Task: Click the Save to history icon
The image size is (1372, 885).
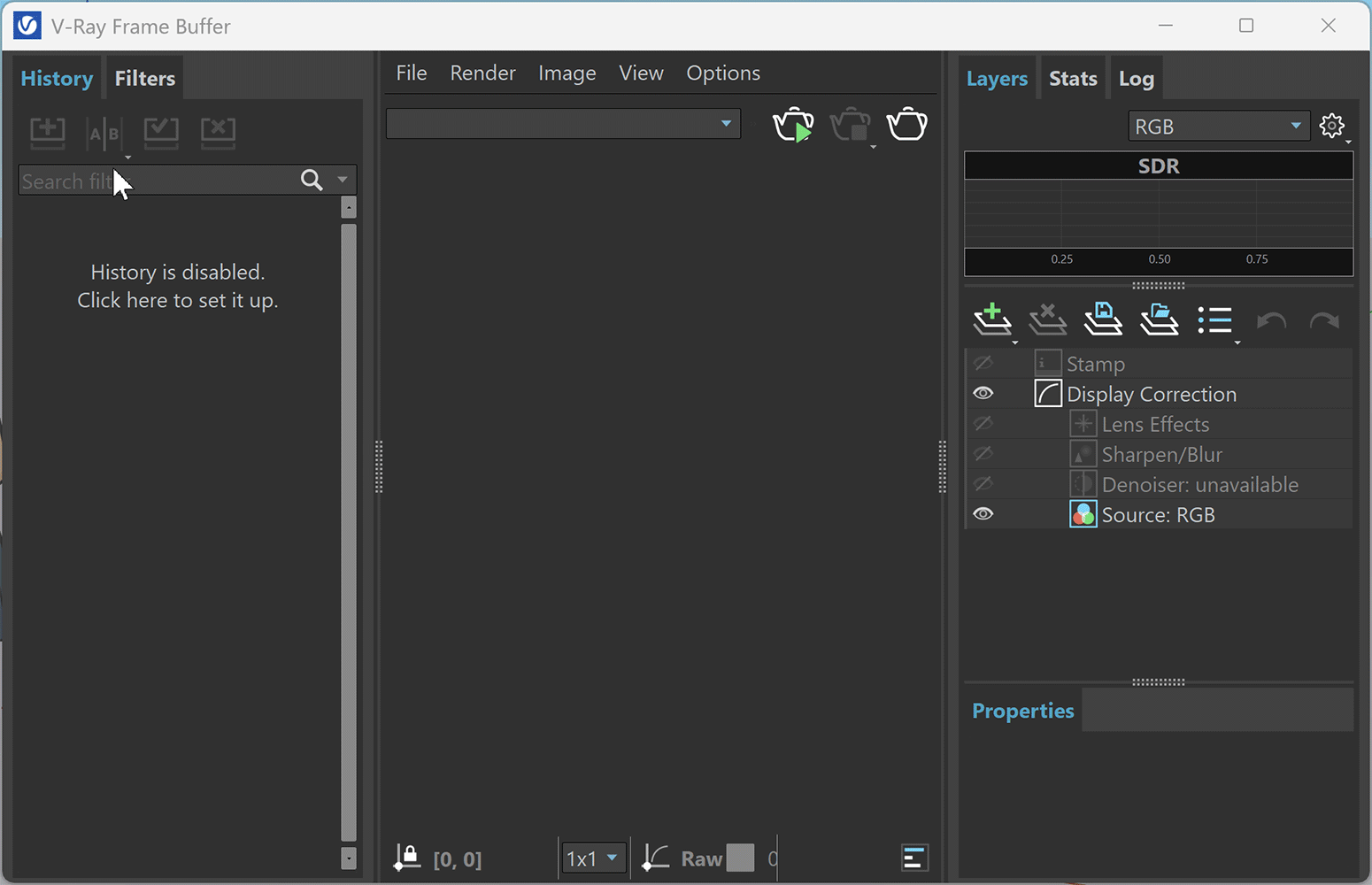Action: tap(48, 132)
